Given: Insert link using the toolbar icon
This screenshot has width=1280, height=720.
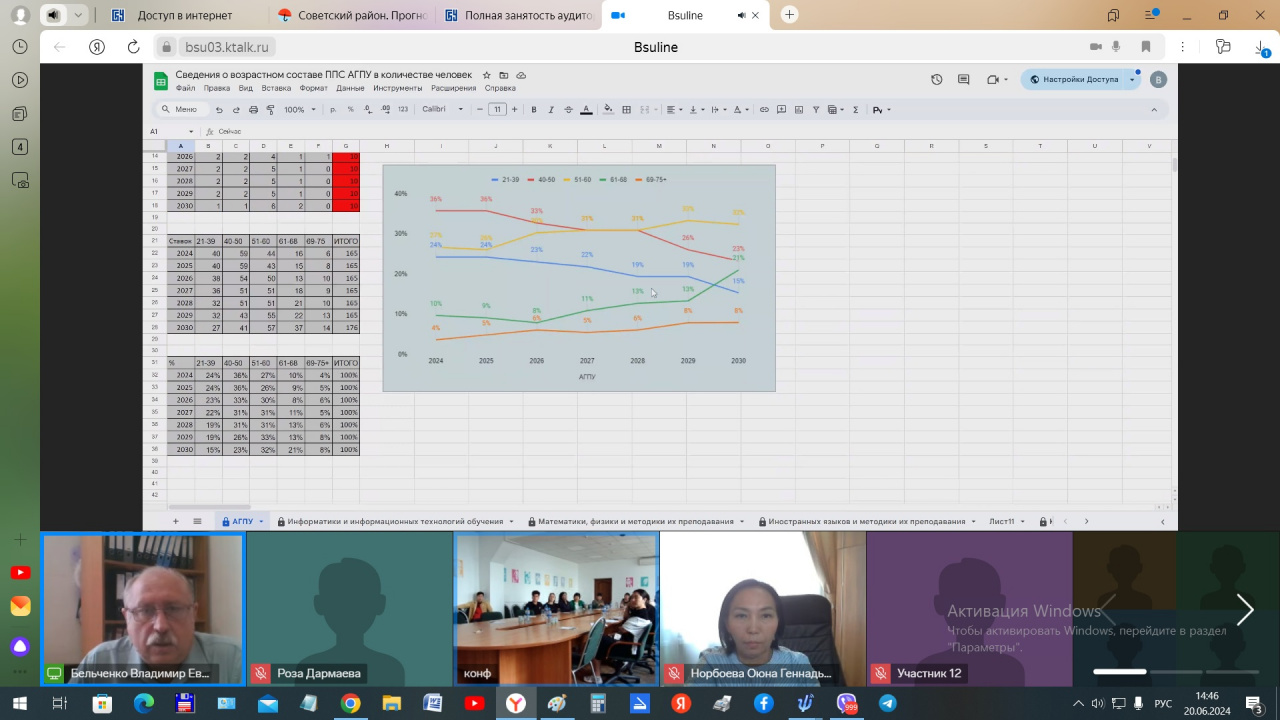Looking at the screenshot, I should pyautogui.click(x=765, y=110).
